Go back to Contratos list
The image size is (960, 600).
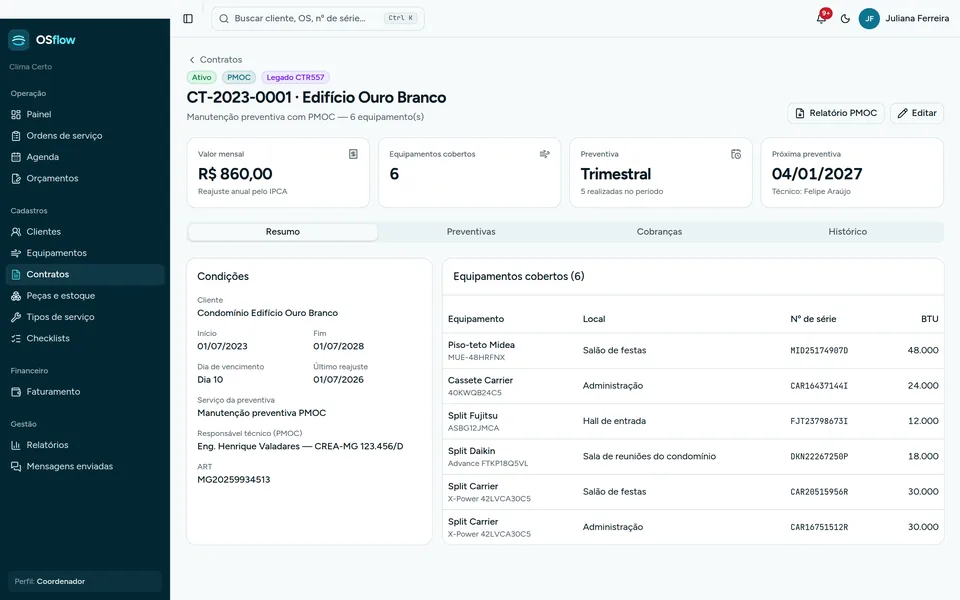pos(215,60)
